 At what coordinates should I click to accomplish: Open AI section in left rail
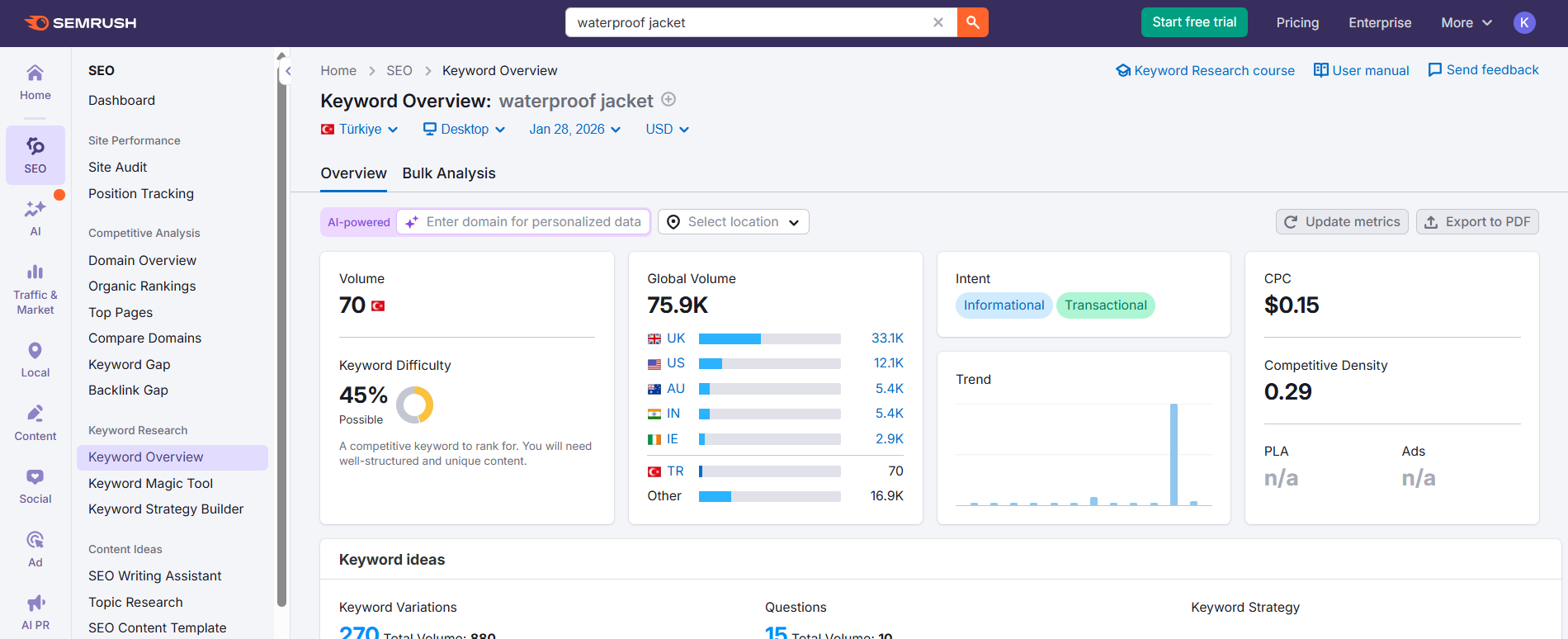pyautogui.click(x=35, y=219)
